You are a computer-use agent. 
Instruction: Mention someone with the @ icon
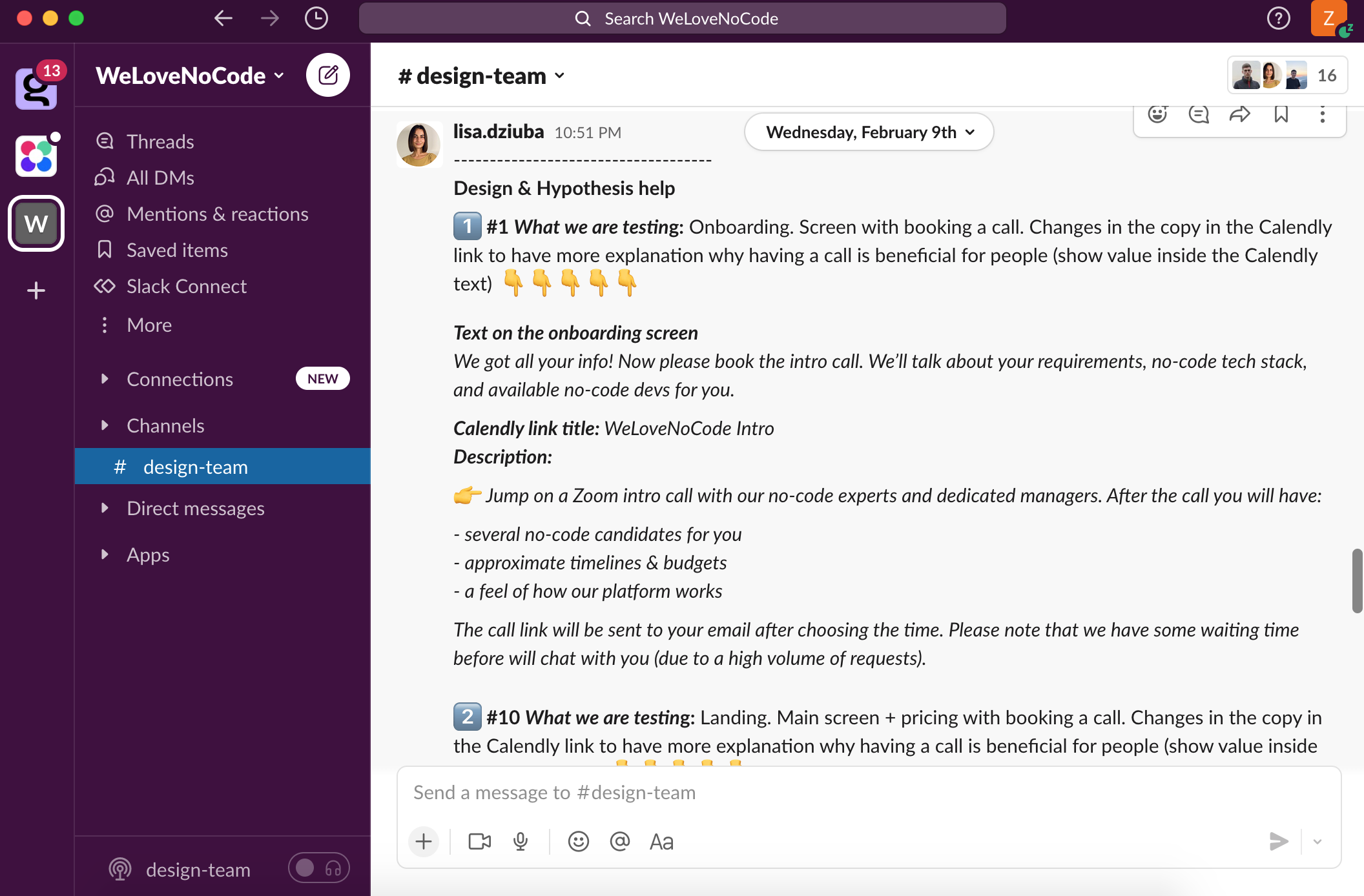(620, 841)
